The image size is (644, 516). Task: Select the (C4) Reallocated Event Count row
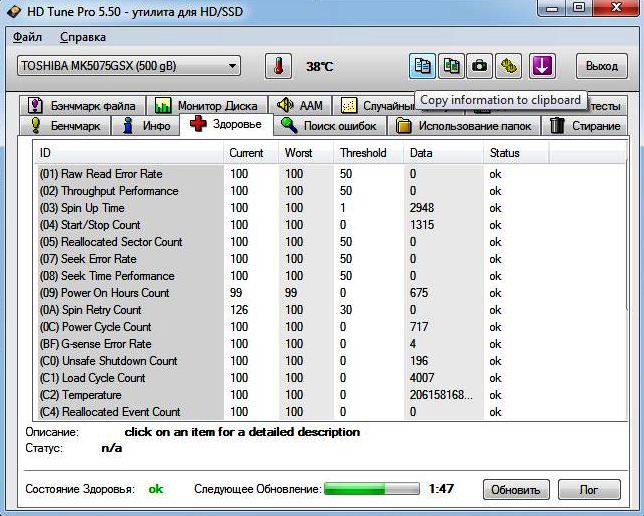[x=331, y=412]
